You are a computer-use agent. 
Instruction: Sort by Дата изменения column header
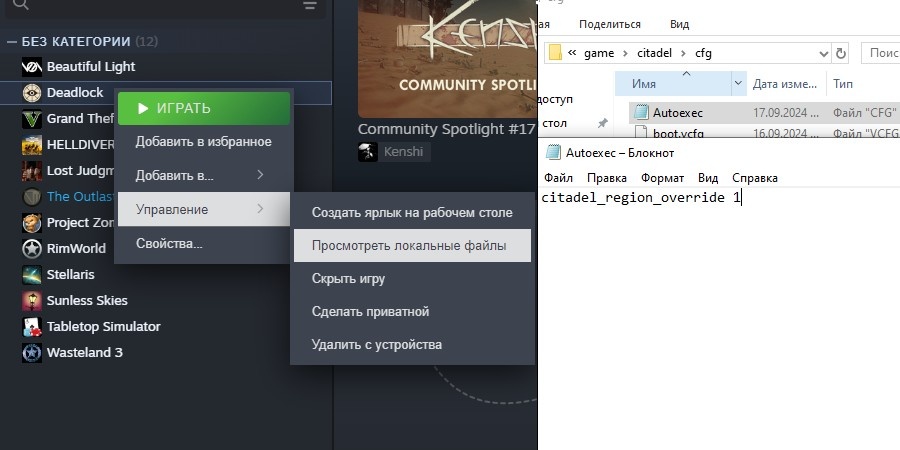pyautogui.click(x=785, y=84)
